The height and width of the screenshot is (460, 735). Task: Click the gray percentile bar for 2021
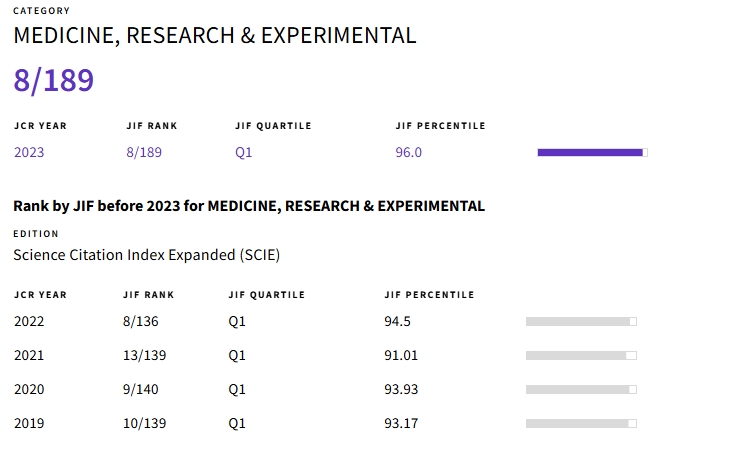click(581, 355)
